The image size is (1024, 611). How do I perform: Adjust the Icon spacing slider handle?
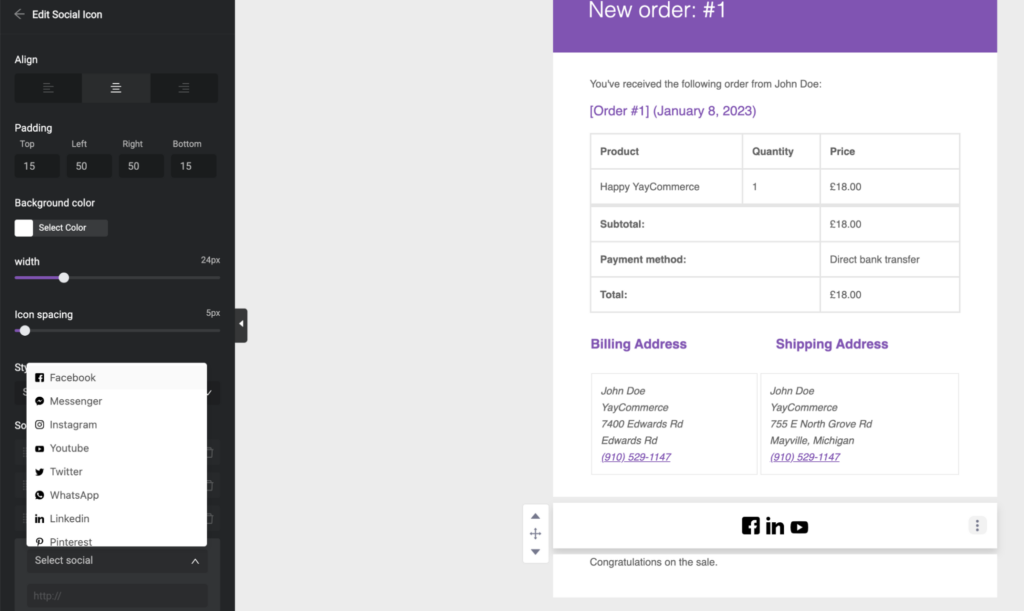[x=25, y=331]
